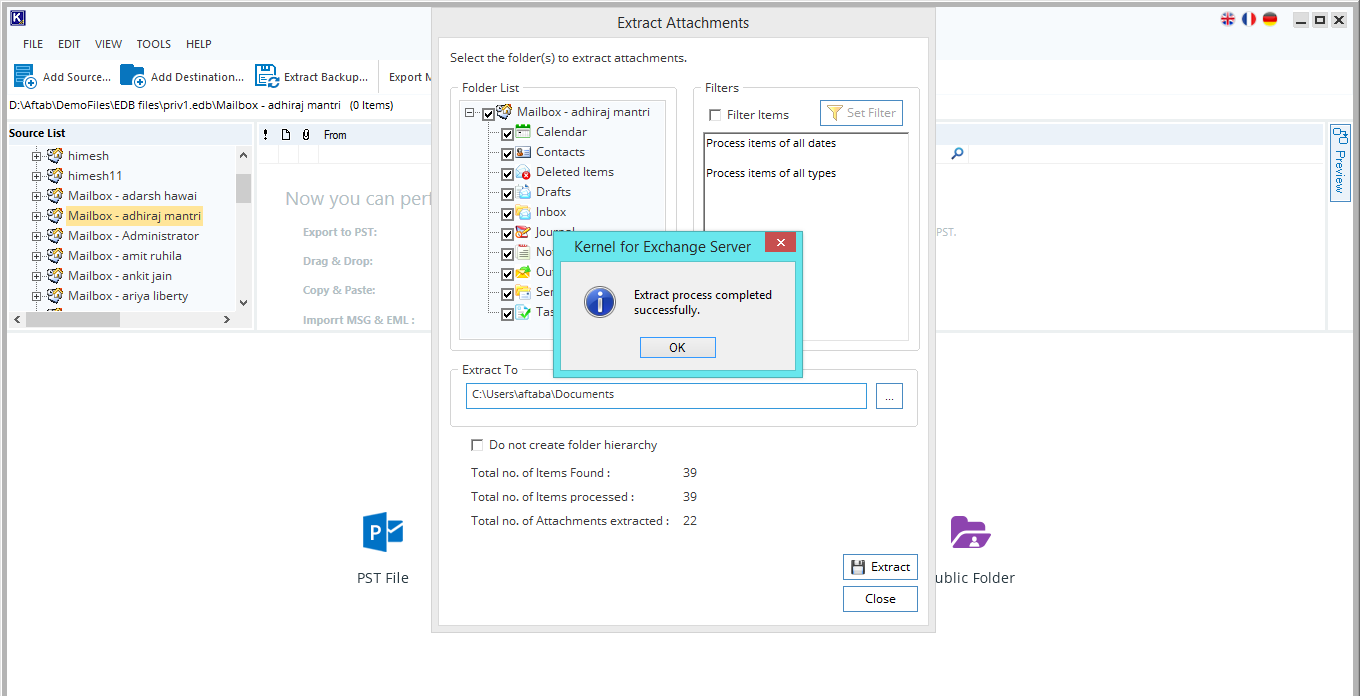
Task: Click the mailbox icon of adhiraj mantri root
Action: pyautogui.click(x=504, y=112)
